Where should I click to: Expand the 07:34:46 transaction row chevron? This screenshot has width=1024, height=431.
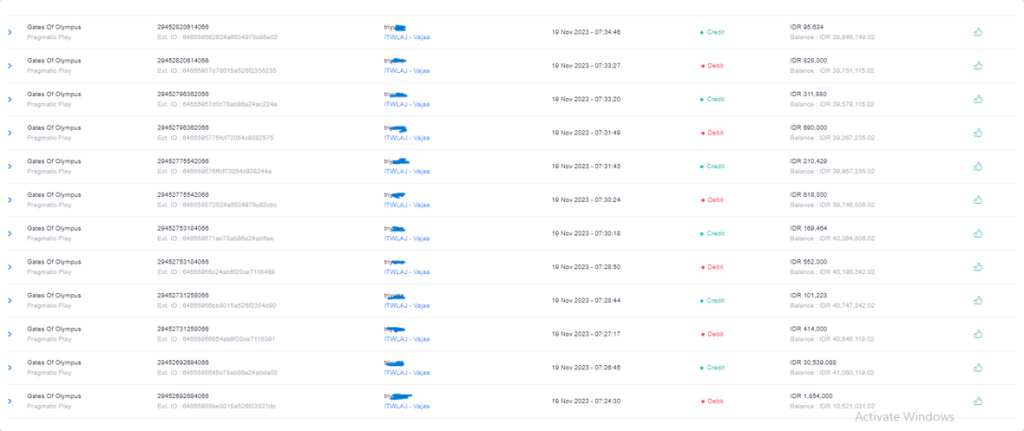pos(9,32)
